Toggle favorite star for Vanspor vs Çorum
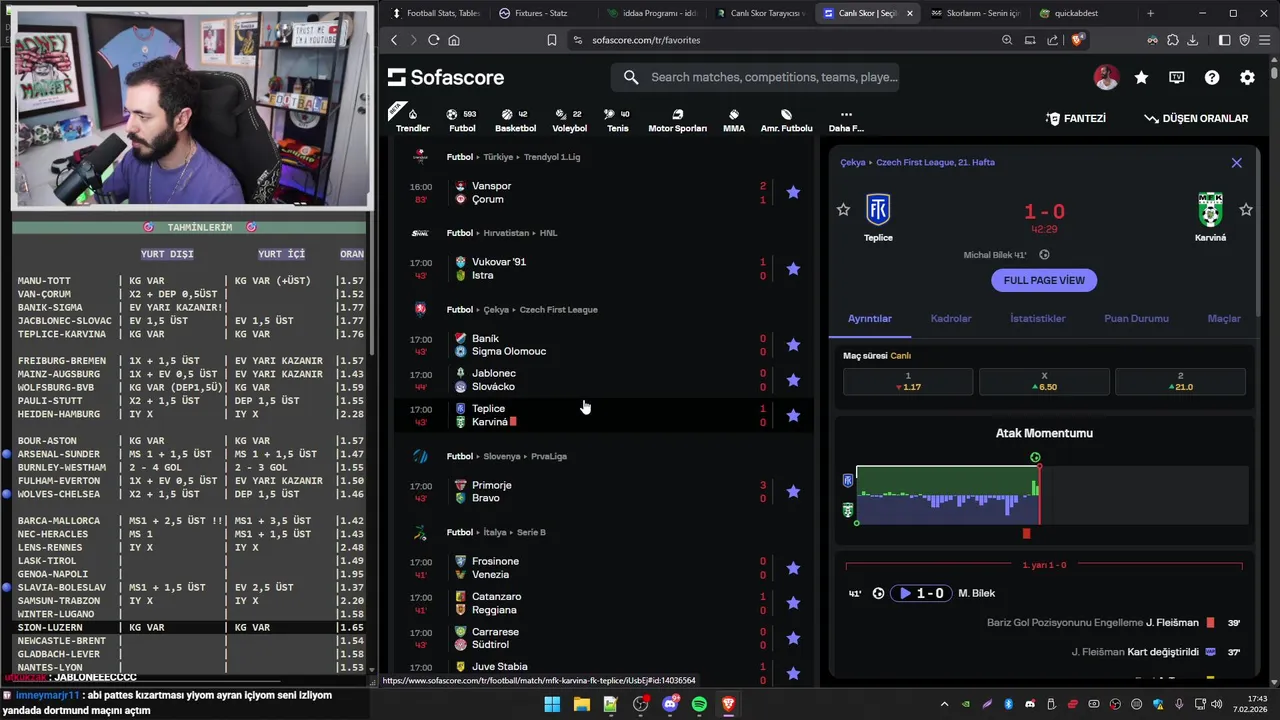 click(793, 192)
